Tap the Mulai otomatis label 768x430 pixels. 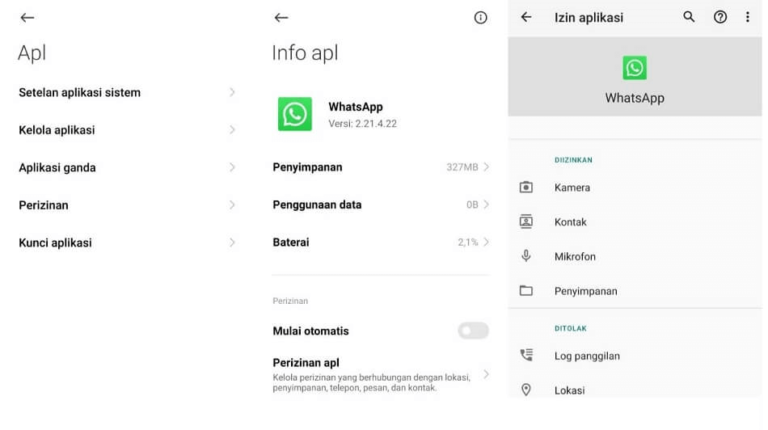(x=311, y=331)
